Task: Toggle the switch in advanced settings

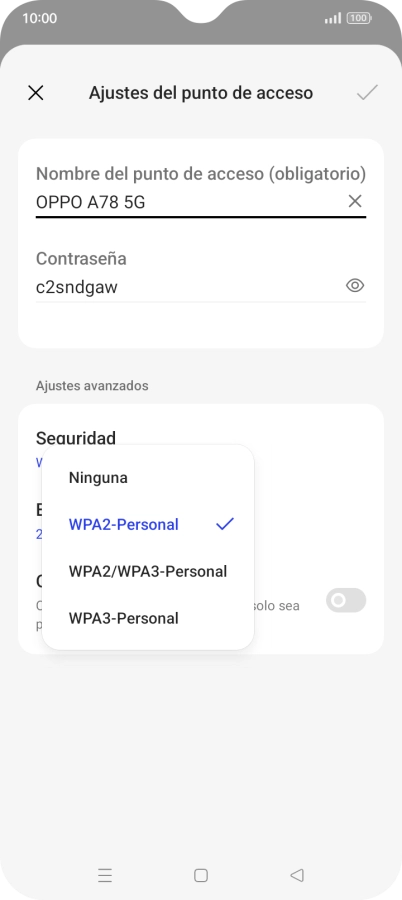Action: click(346, 600)
